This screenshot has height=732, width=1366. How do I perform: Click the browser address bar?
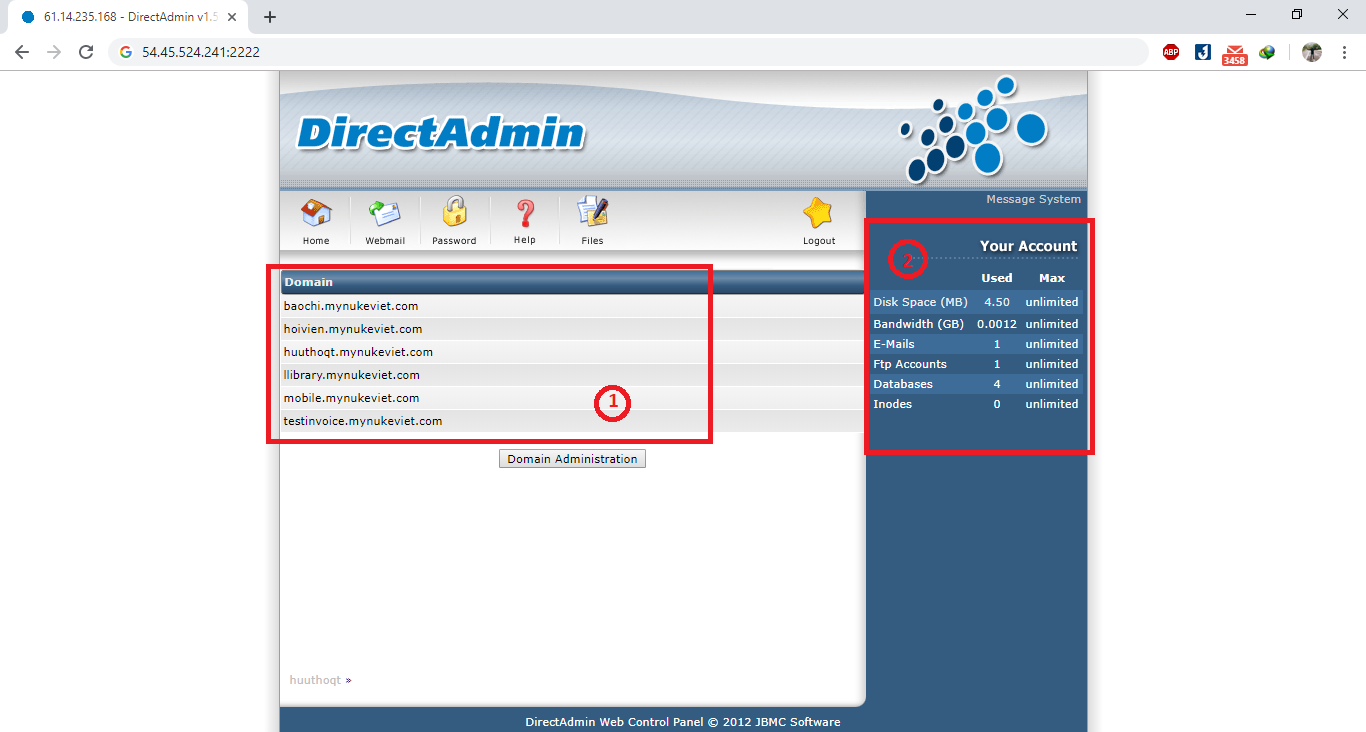640,52
